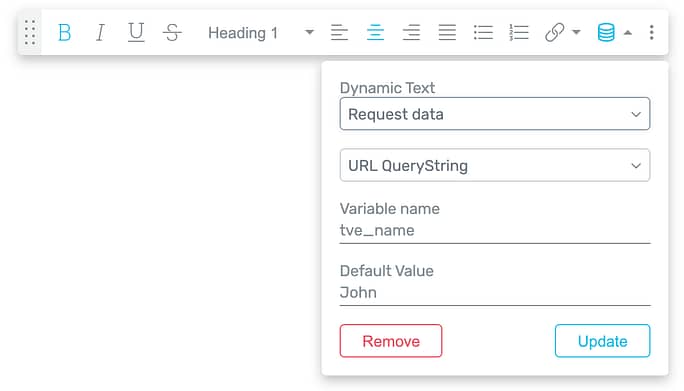Screen dimensions: 684x391
Task: Expand the link options arrow
Action: click(x=576, y=32)
